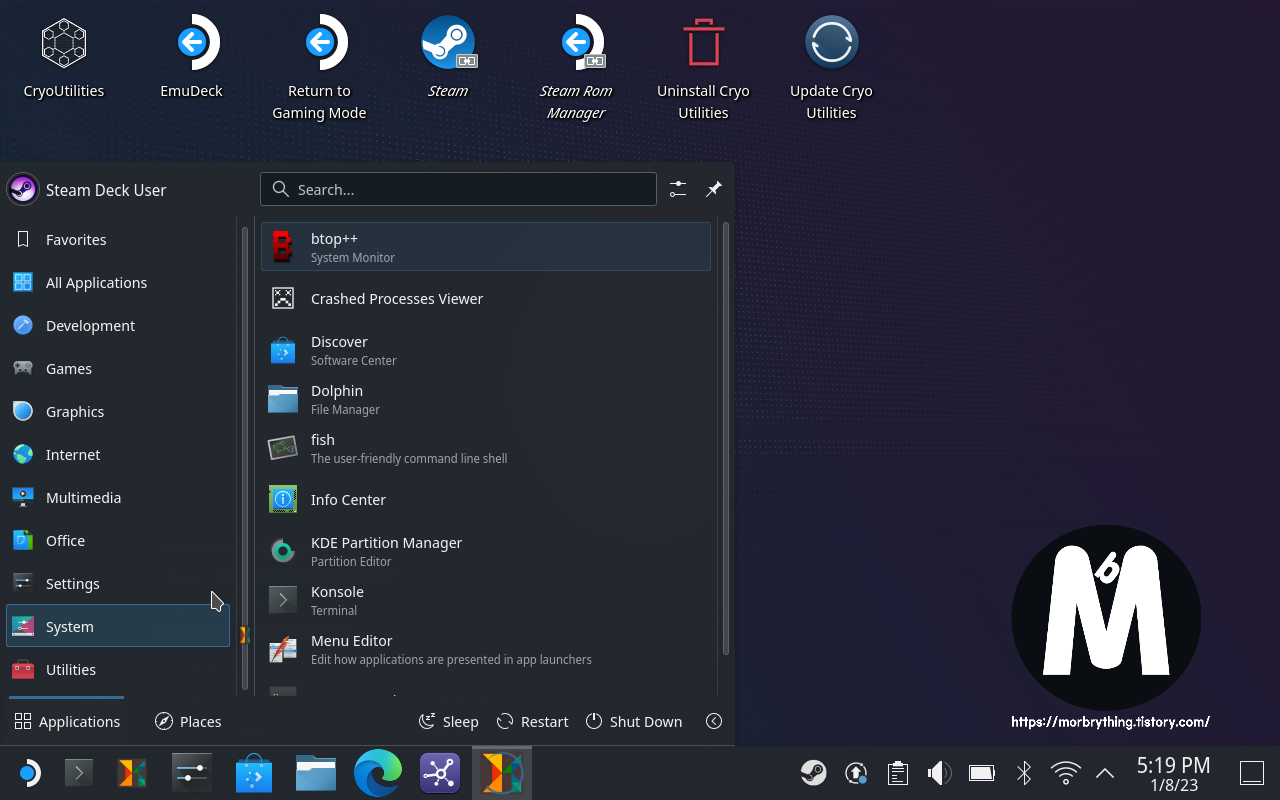The height and width of the screenshot is (800, 1280).
Task: Open the clipboard tray icon
Action: coord(897,772)
